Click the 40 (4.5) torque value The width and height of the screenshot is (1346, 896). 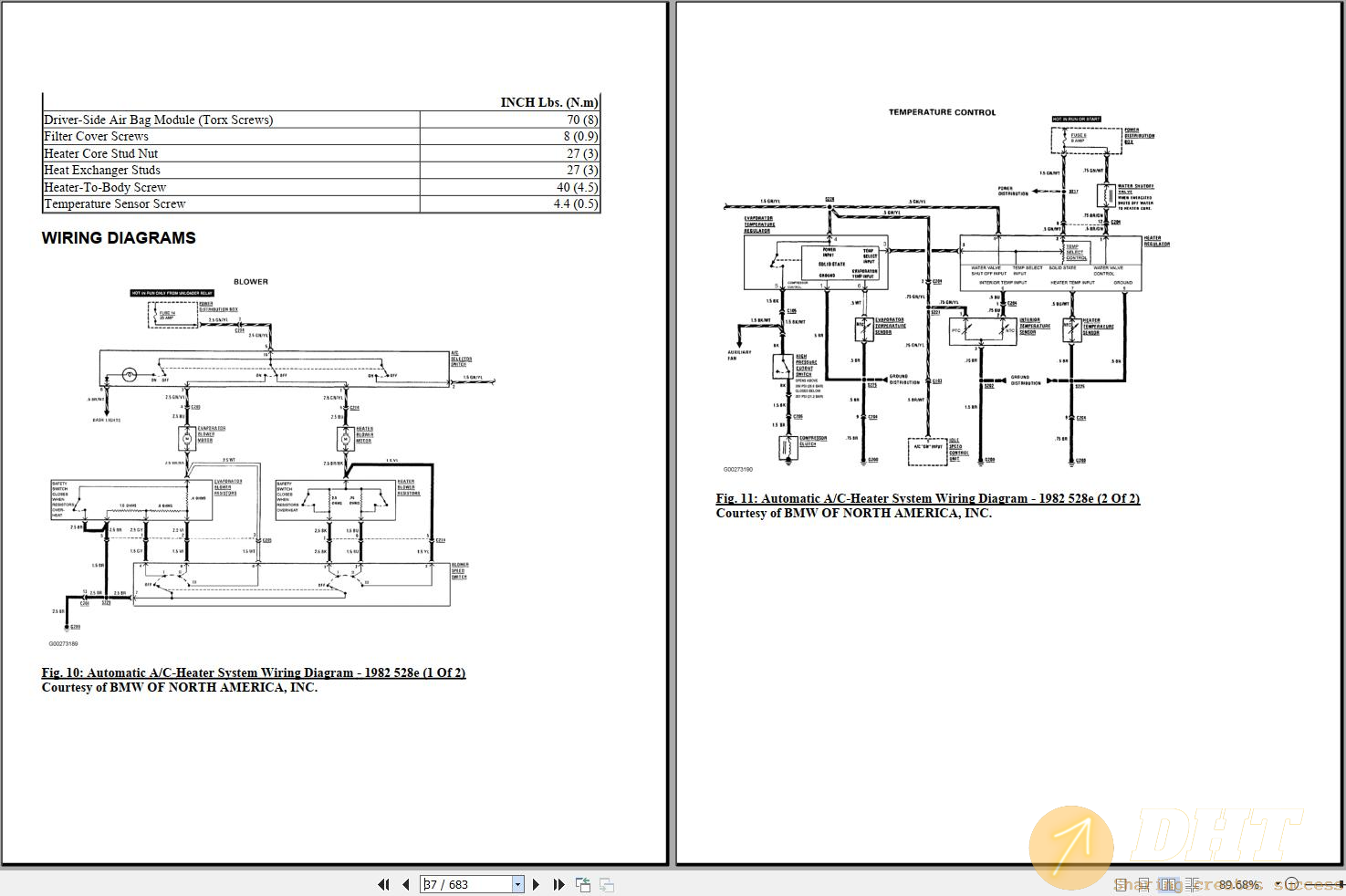coord(577,187)
